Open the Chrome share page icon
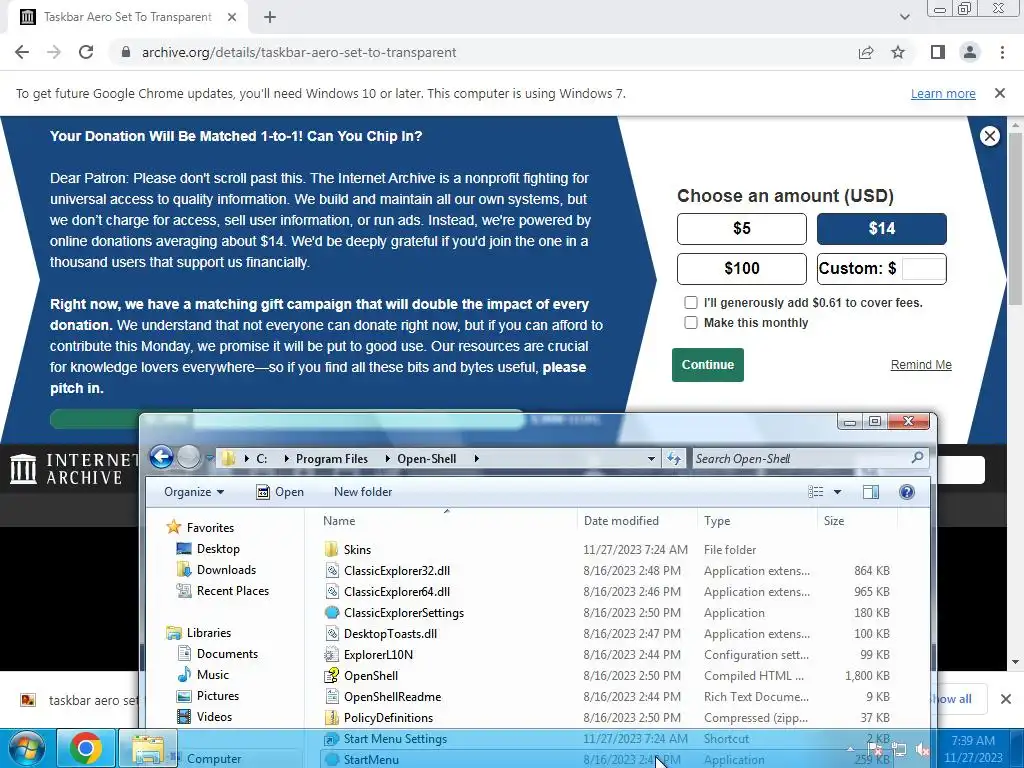 [x=866, y=52]
